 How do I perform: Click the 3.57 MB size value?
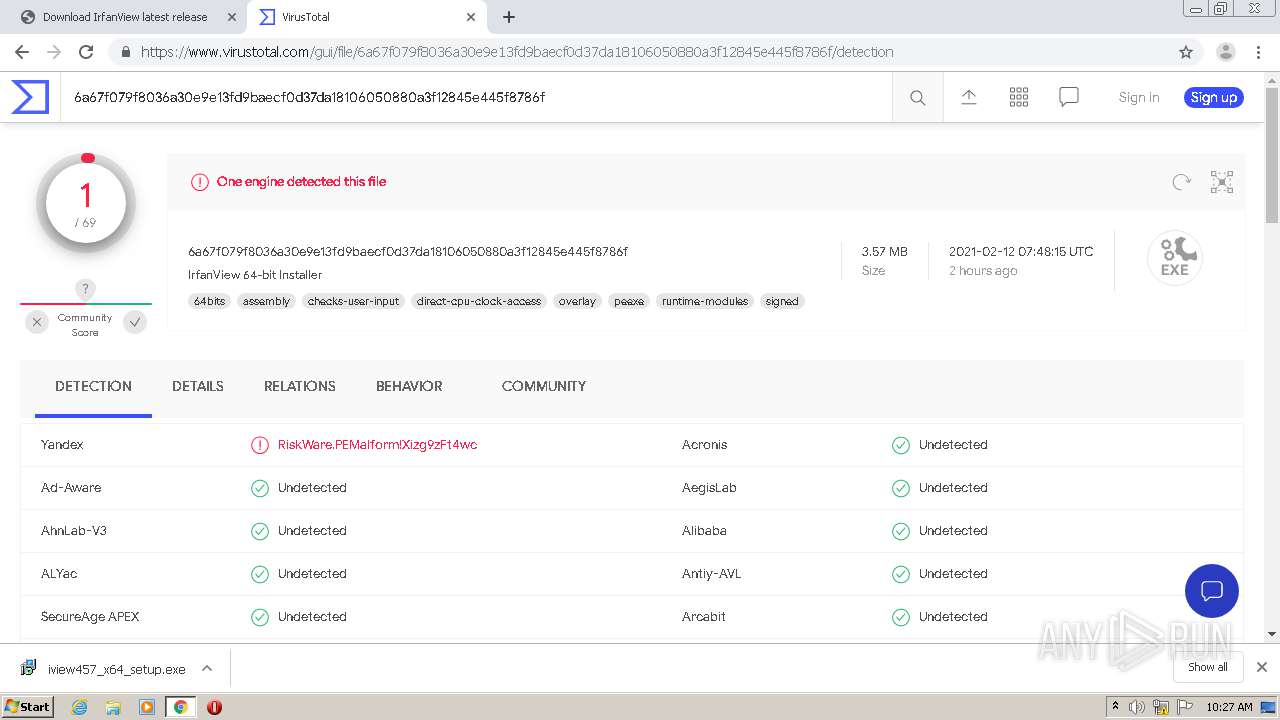point(885,252)
